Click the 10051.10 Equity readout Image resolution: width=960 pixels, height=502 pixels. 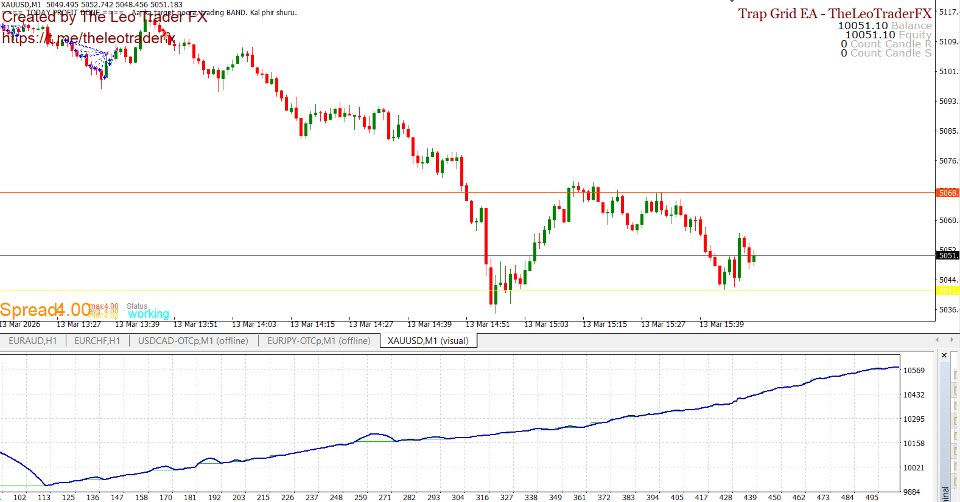[x=888, y=35]
